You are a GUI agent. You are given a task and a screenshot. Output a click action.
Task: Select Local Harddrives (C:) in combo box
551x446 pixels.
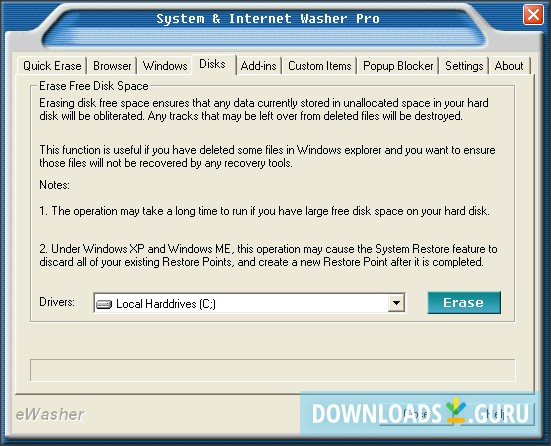pos(249,303)
